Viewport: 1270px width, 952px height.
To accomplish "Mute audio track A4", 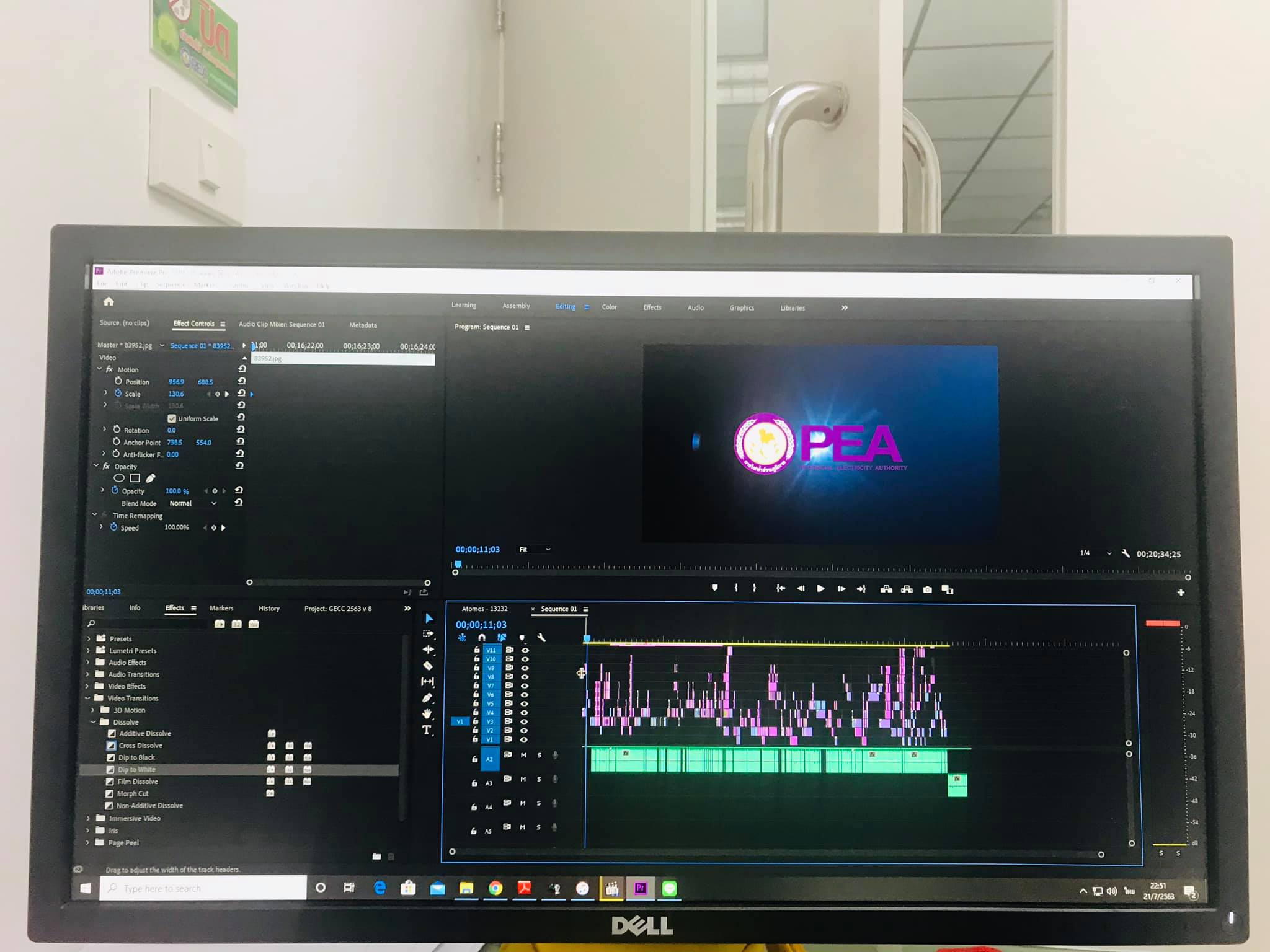I will point(523,803).
